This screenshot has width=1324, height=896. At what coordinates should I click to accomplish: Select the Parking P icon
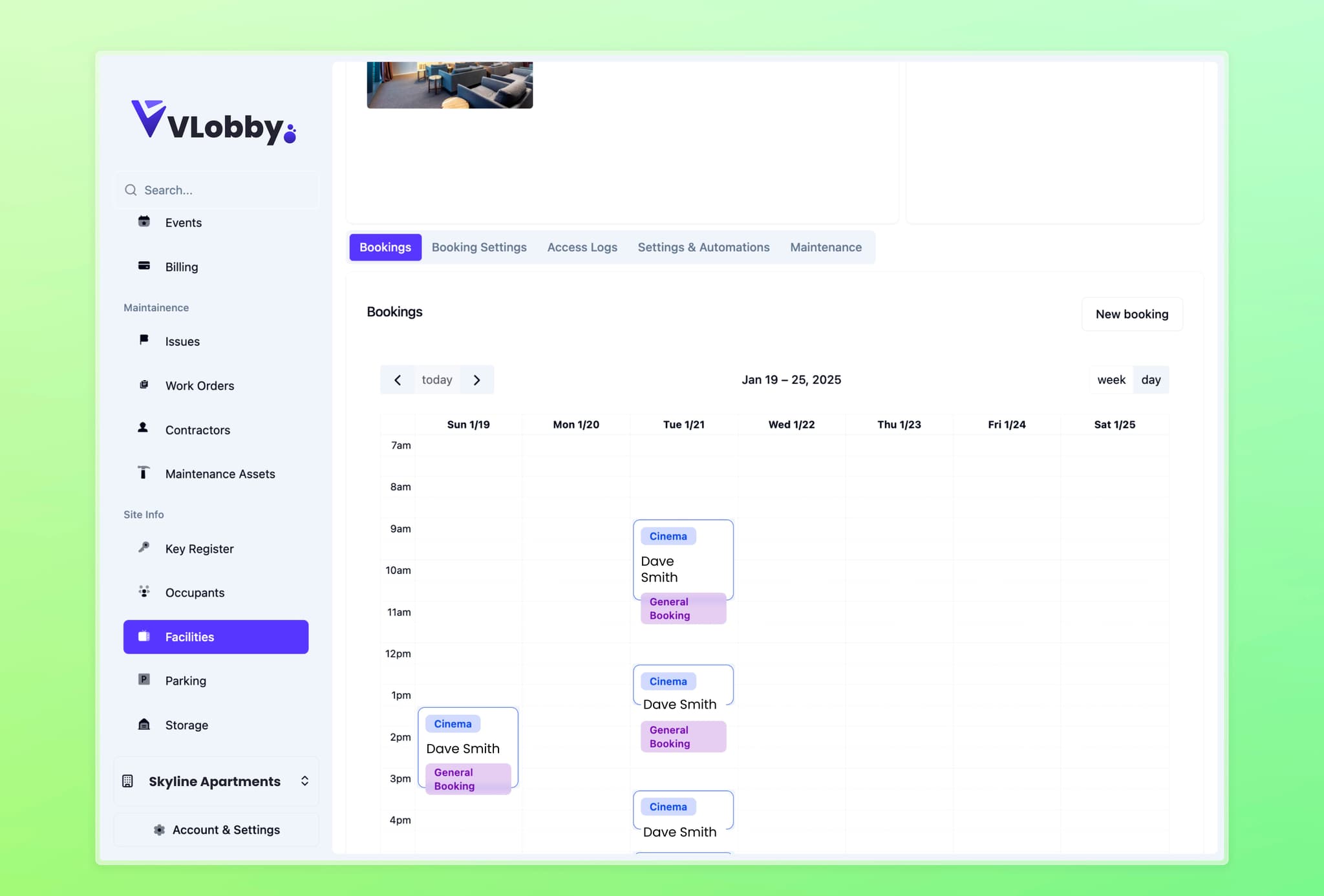tap(144, 679)
